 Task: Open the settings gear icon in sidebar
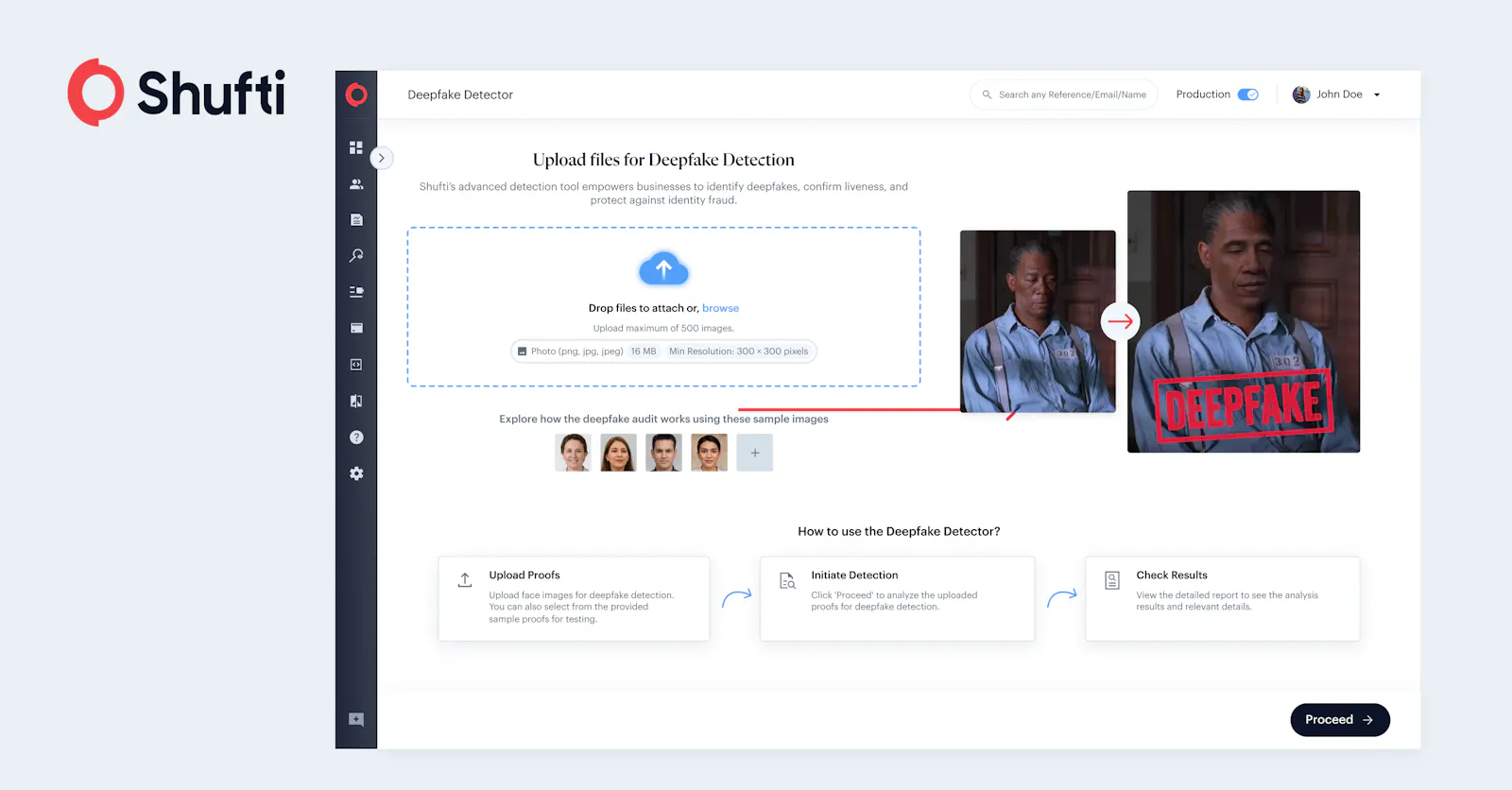[x=356, y=473]
